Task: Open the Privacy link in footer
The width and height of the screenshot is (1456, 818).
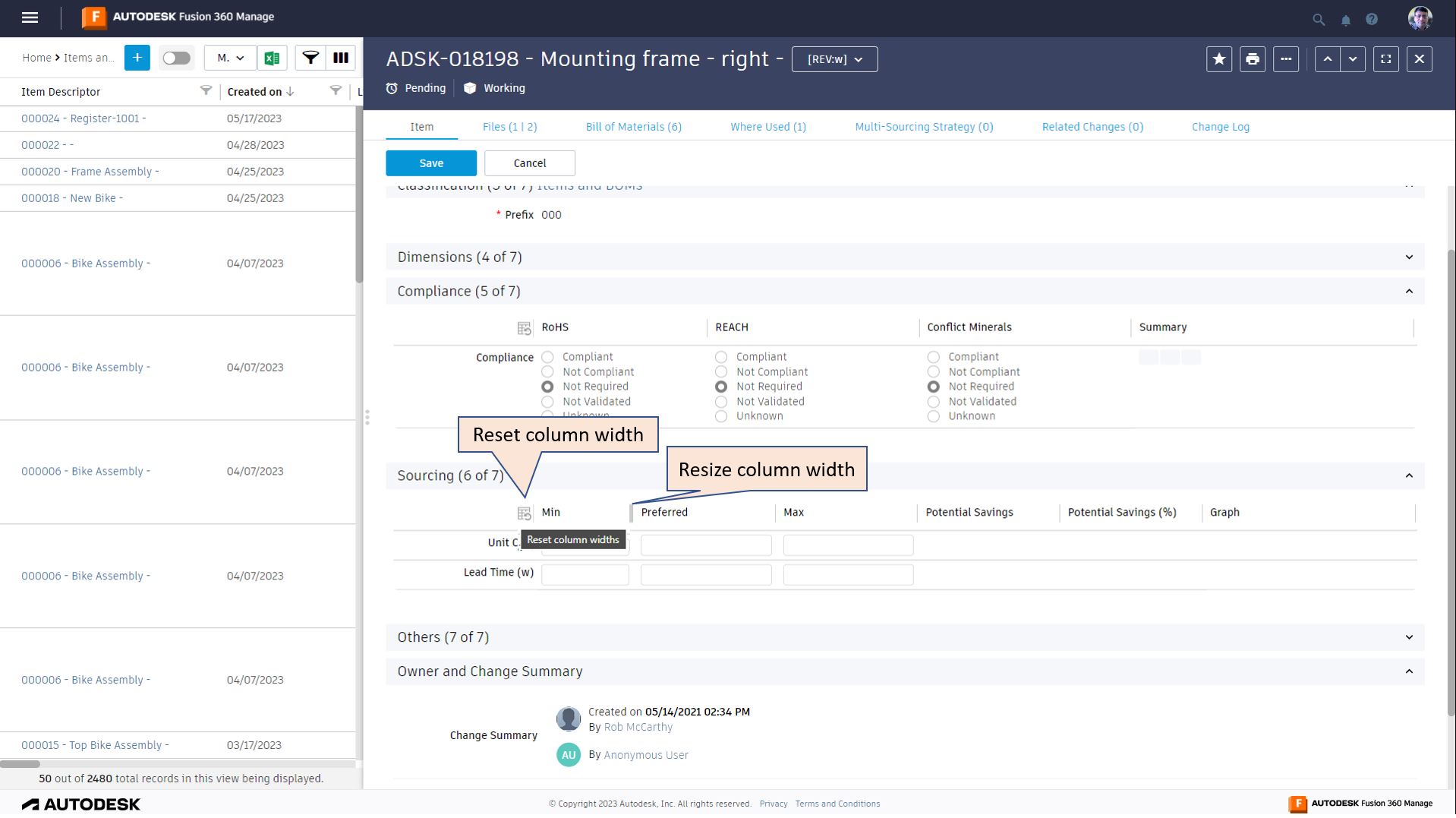Action: (774, 804)
